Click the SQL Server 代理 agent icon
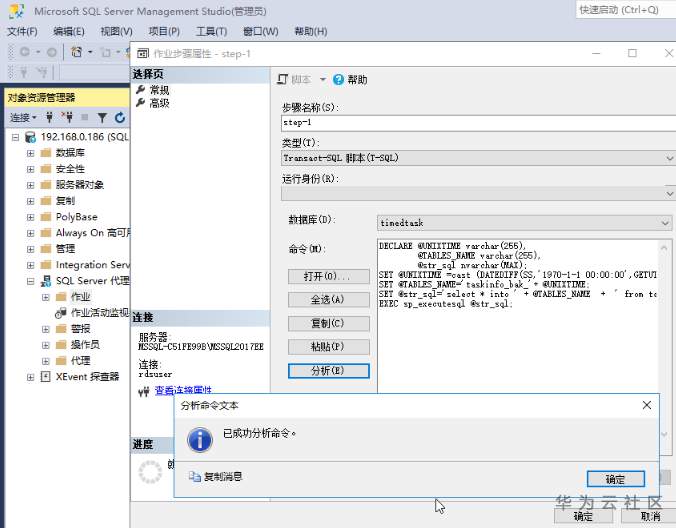676x528 pixels. pos(46,281)
